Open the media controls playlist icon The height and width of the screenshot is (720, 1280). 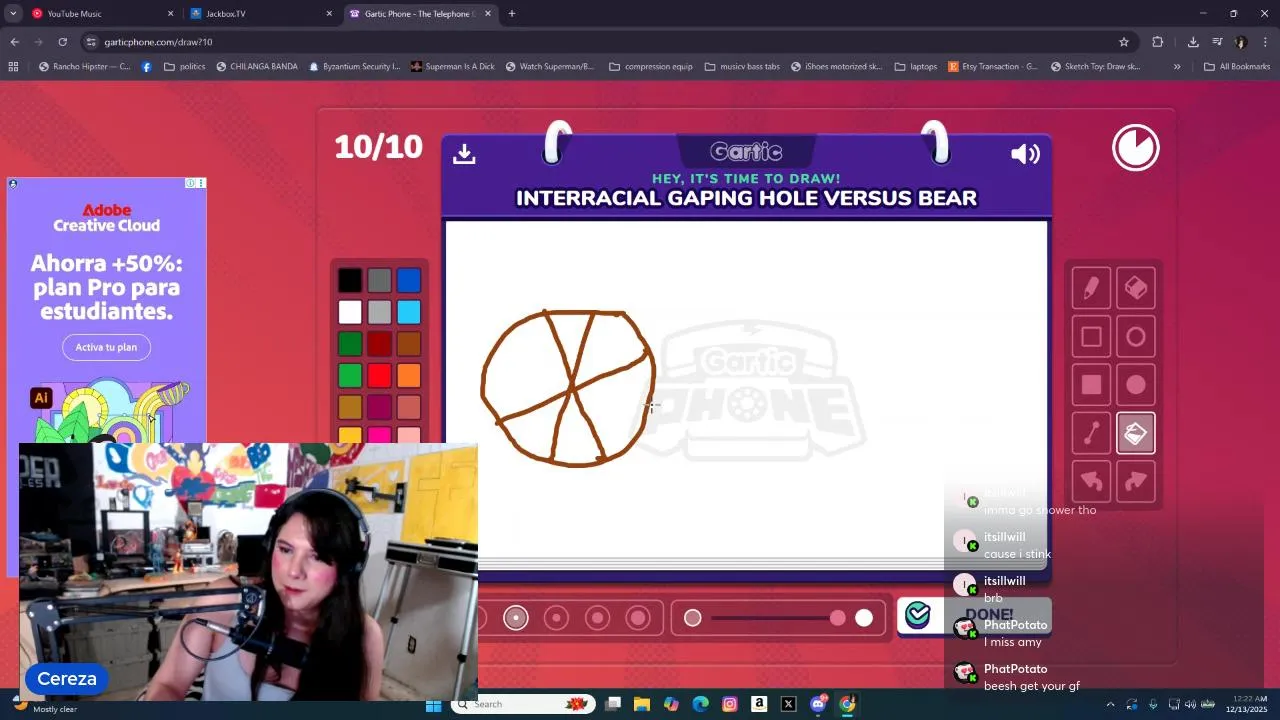click(1217, 42)
